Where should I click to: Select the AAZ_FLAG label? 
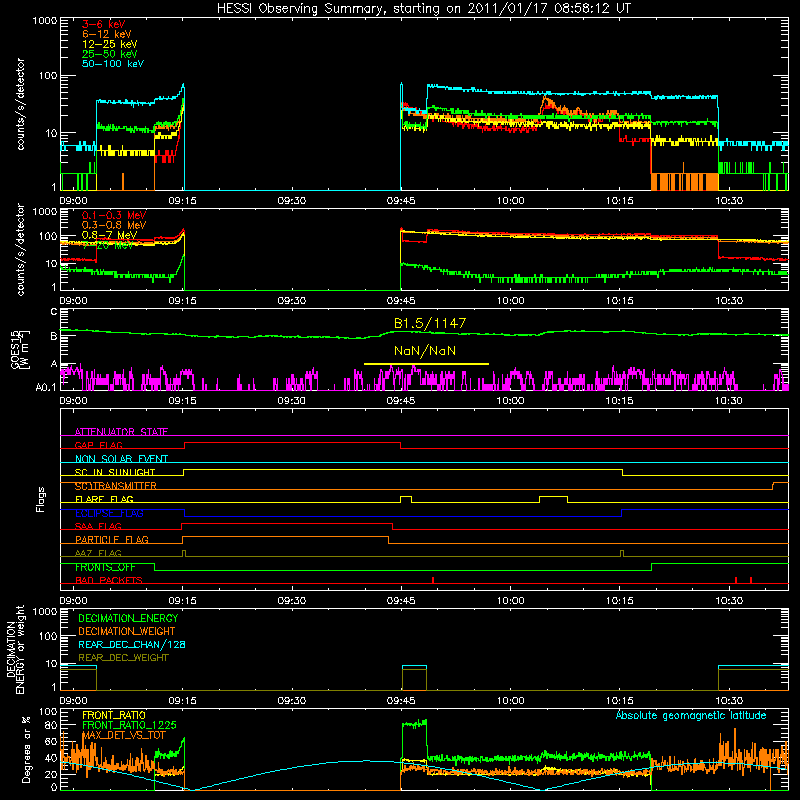click(x=98, y=553)
